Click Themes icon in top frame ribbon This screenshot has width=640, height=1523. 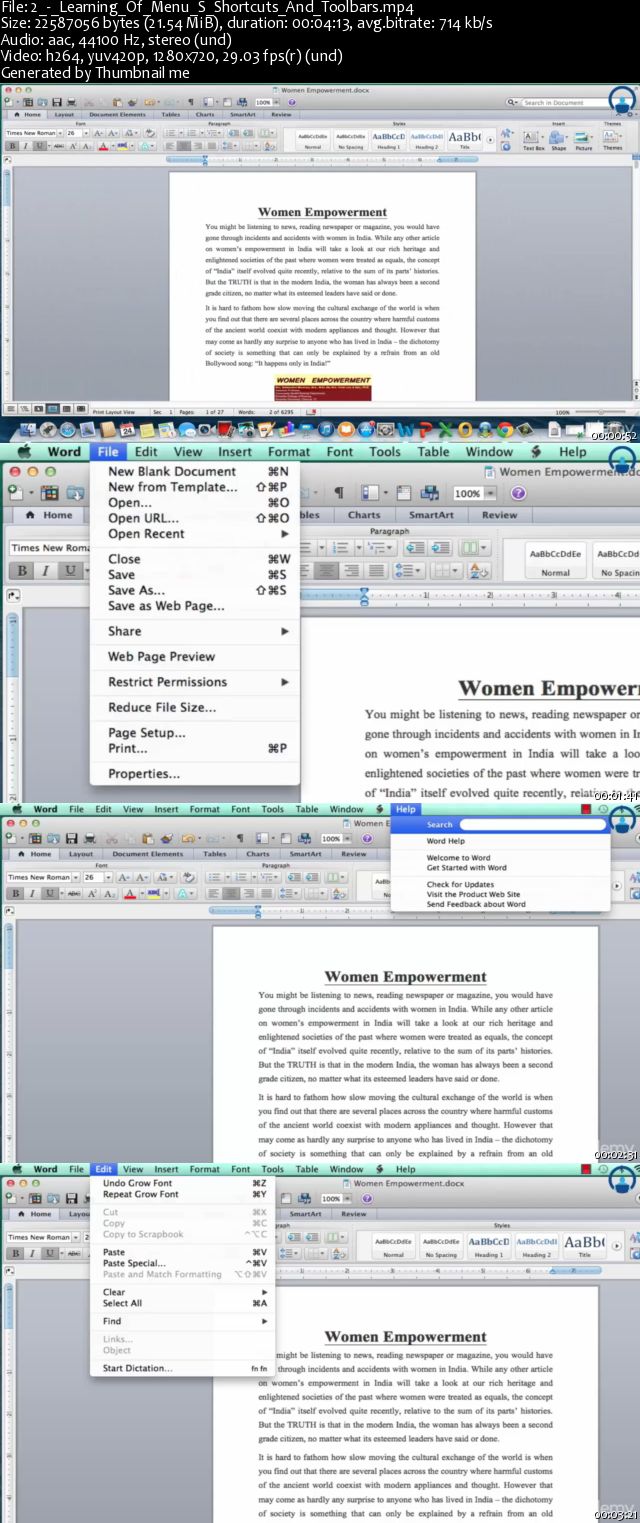coord(612,139)
